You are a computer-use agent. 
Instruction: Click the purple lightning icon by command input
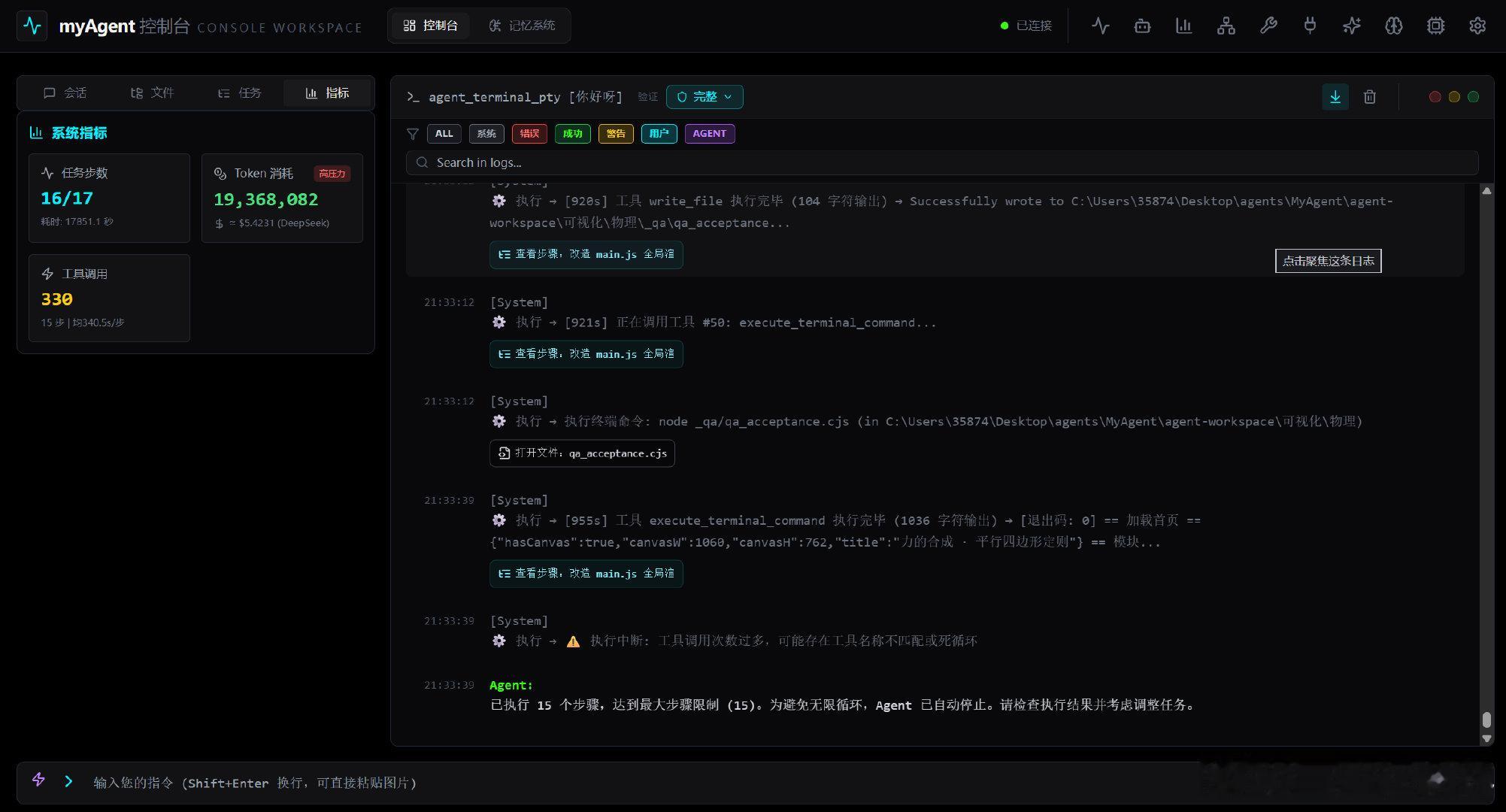pos(38,780)
